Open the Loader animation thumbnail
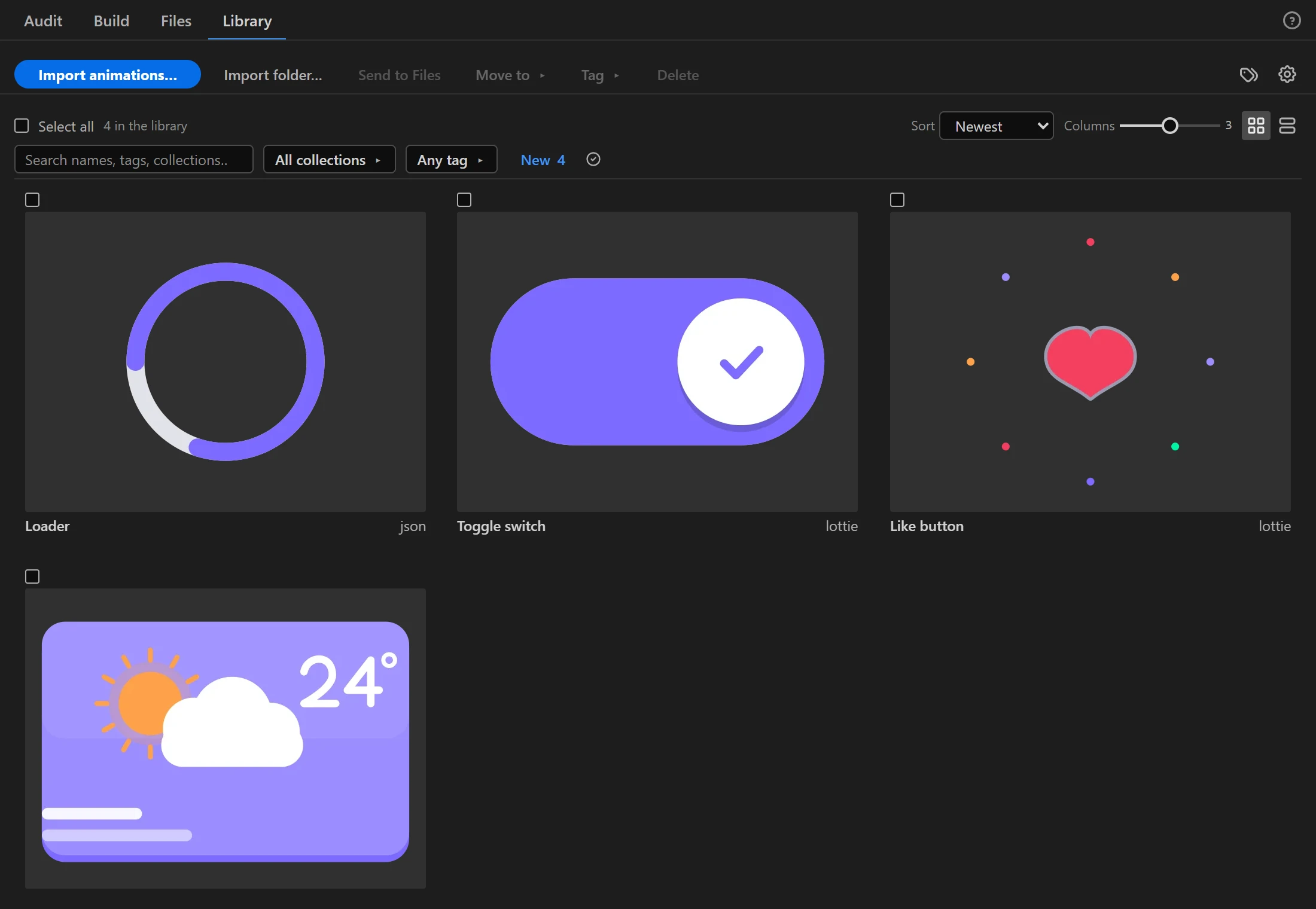The width and height of the screenshot is (1316, 909). (x=226, y=361)
